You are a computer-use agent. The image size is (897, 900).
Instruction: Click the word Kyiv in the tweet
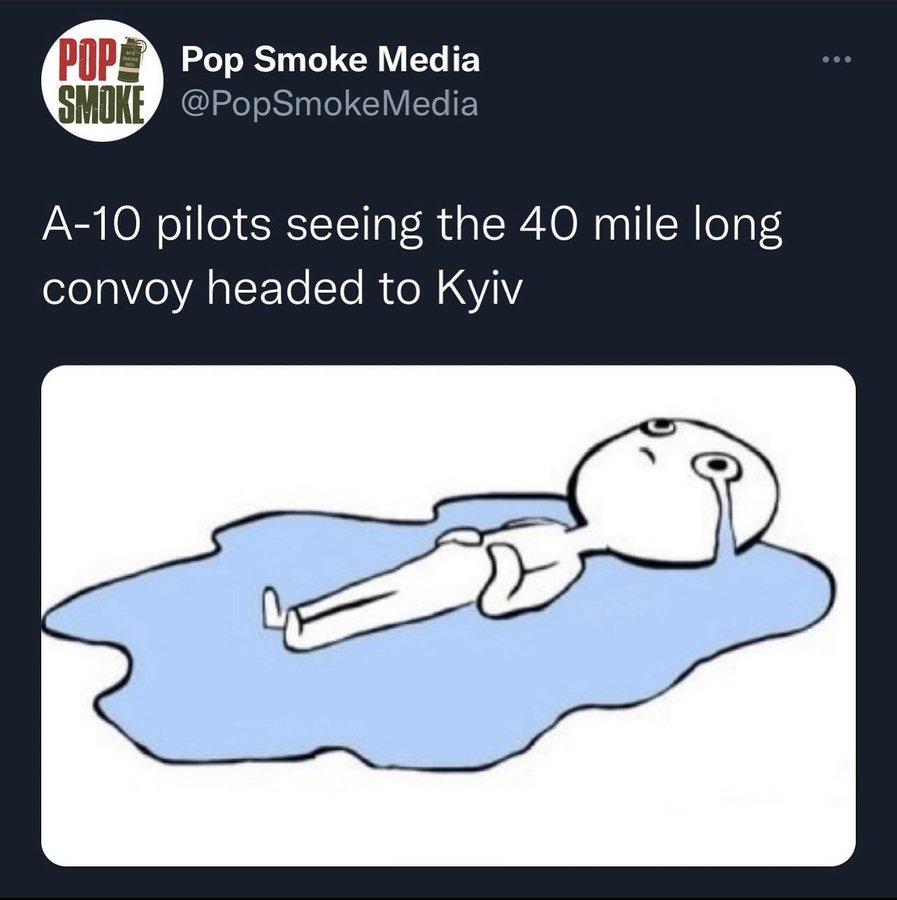[x=480, y=290]
